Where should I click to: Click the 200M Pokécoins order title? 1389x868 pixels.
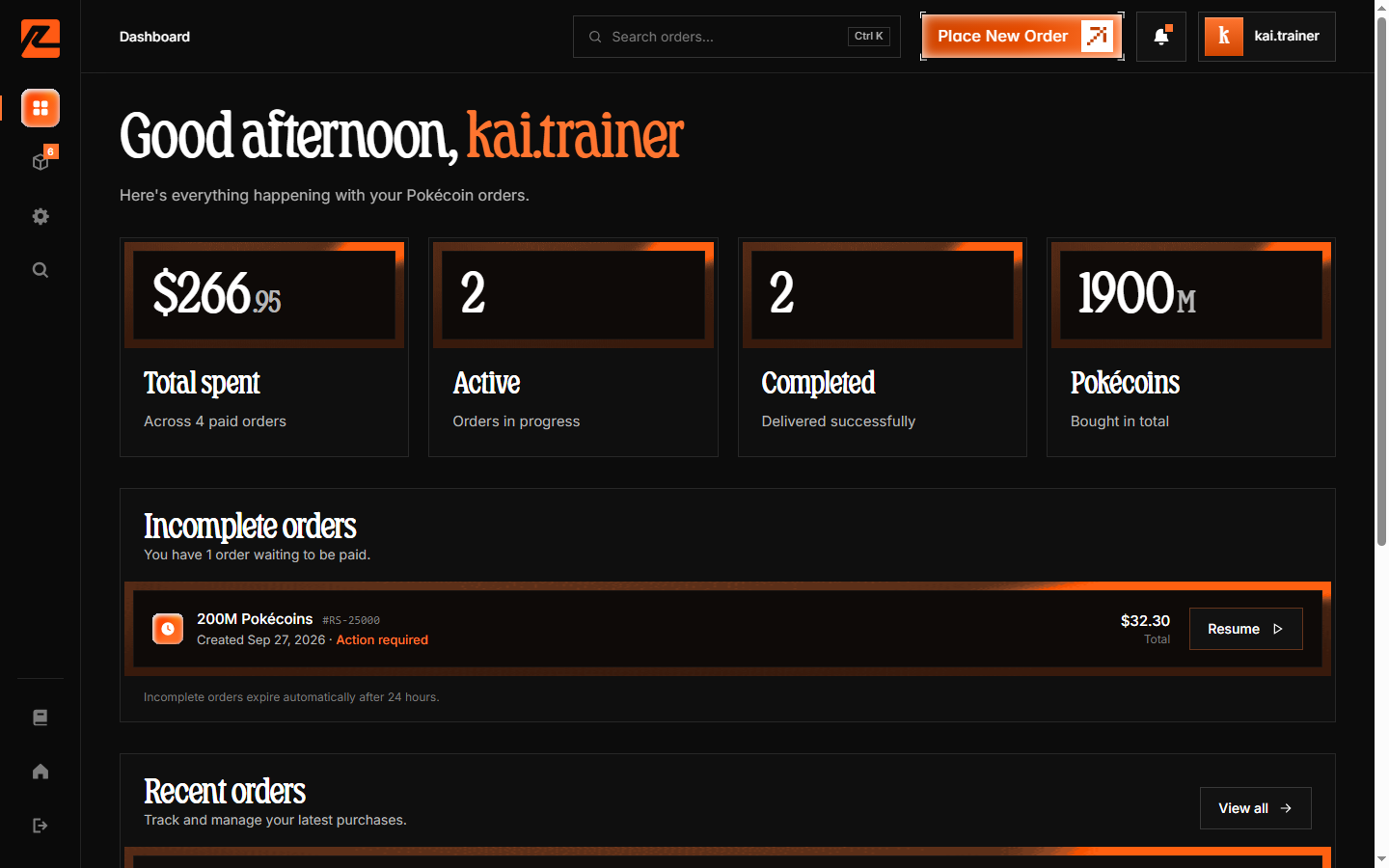point(255,619)
